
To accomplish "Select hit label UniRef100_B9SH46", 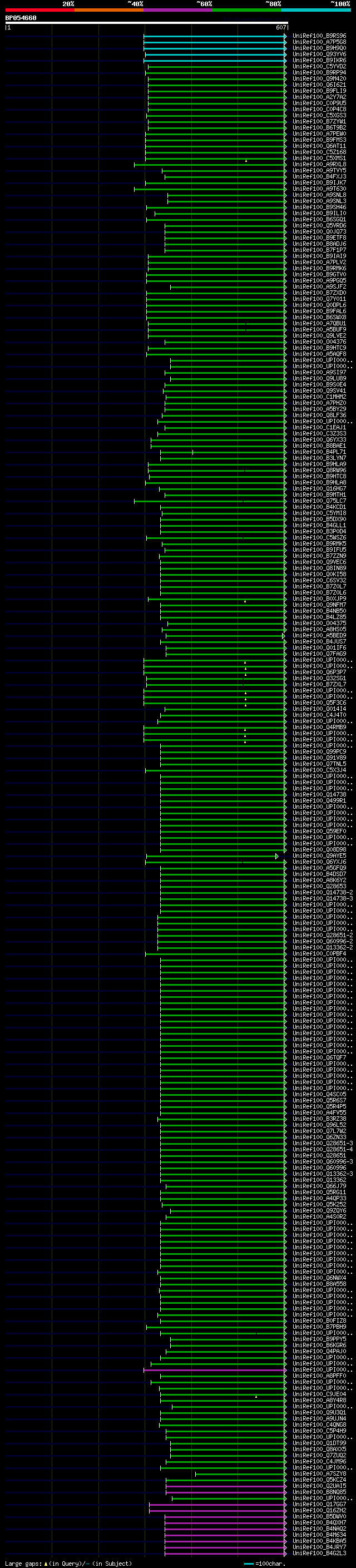I will (x=319, y=207).
